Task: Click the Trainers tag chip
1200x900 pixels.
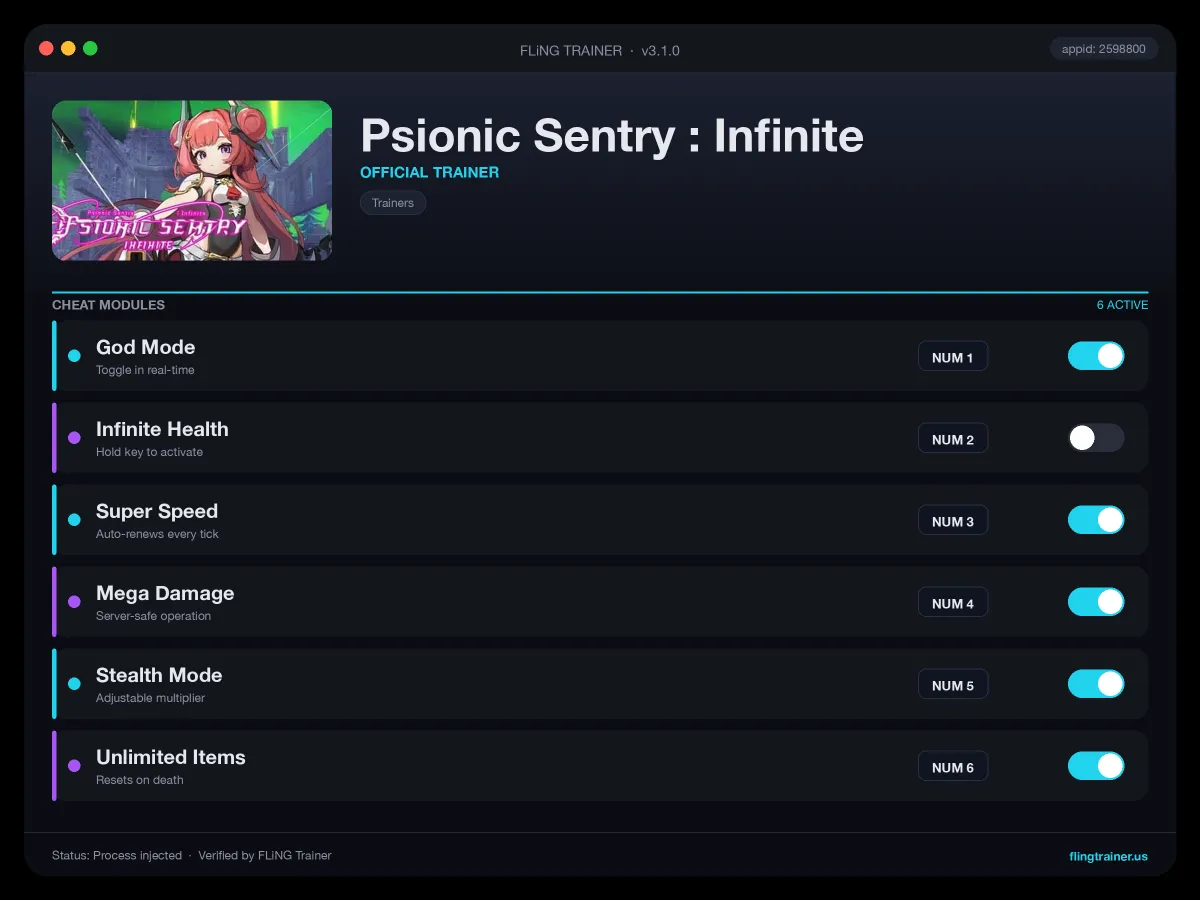Action: click(393, 203)
